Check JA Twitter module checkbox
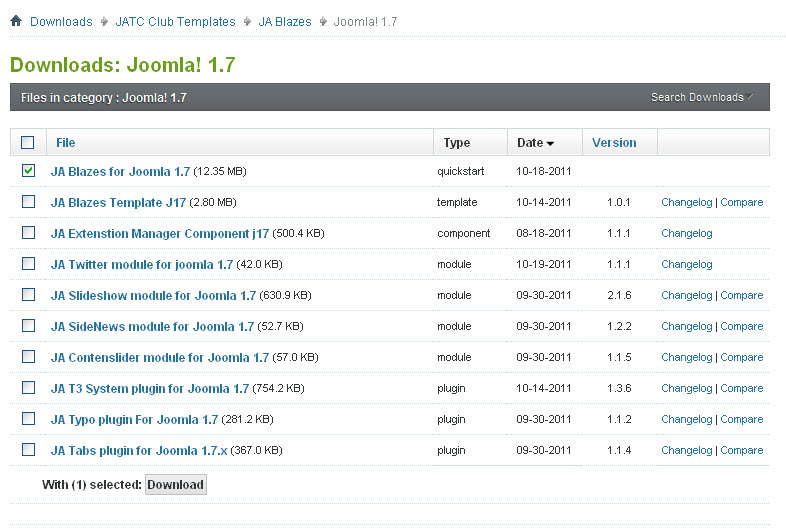786x528 pixels. [29, 264]
